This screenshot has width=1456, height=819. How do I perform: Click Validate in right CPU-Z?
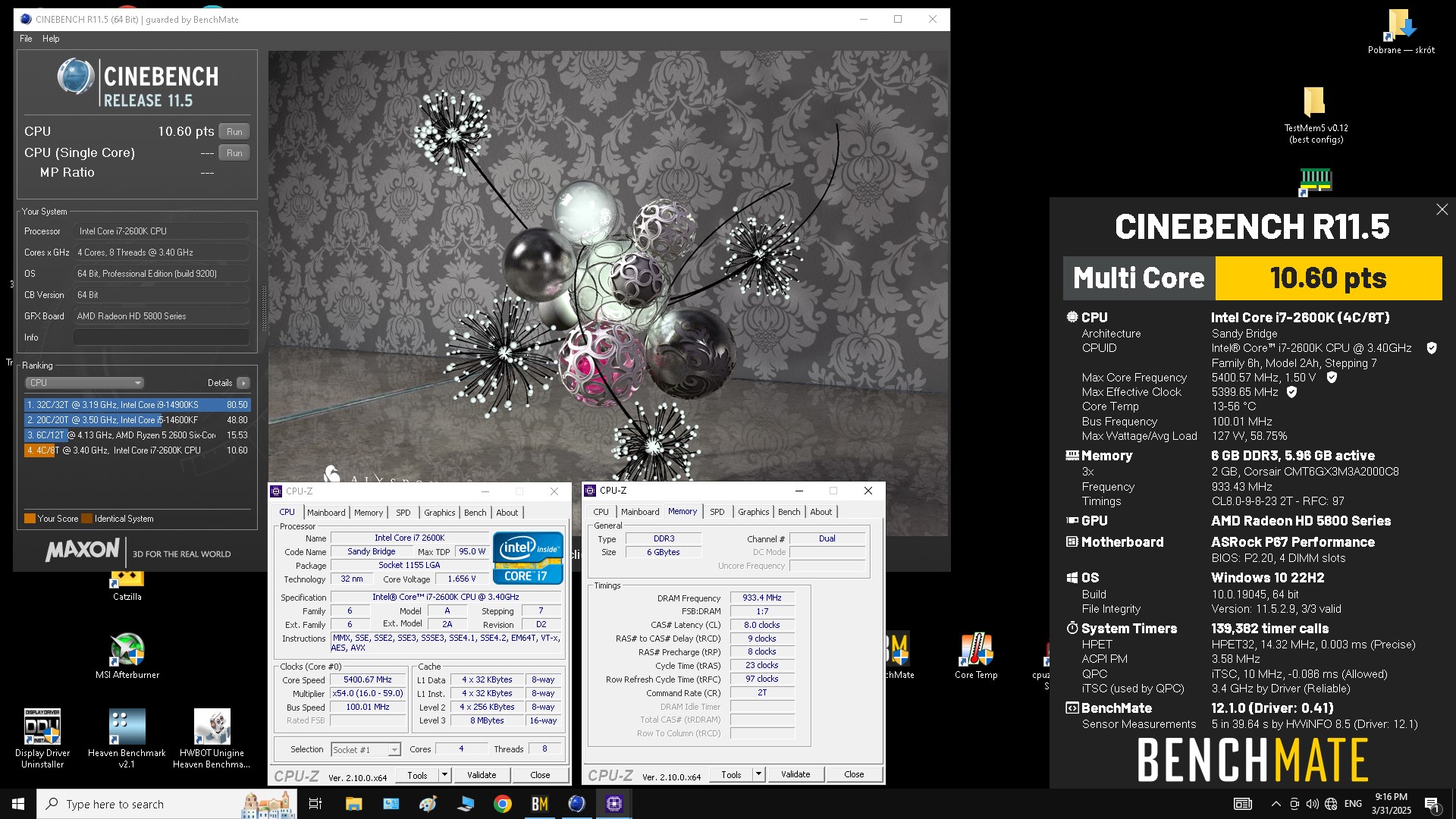795,774
